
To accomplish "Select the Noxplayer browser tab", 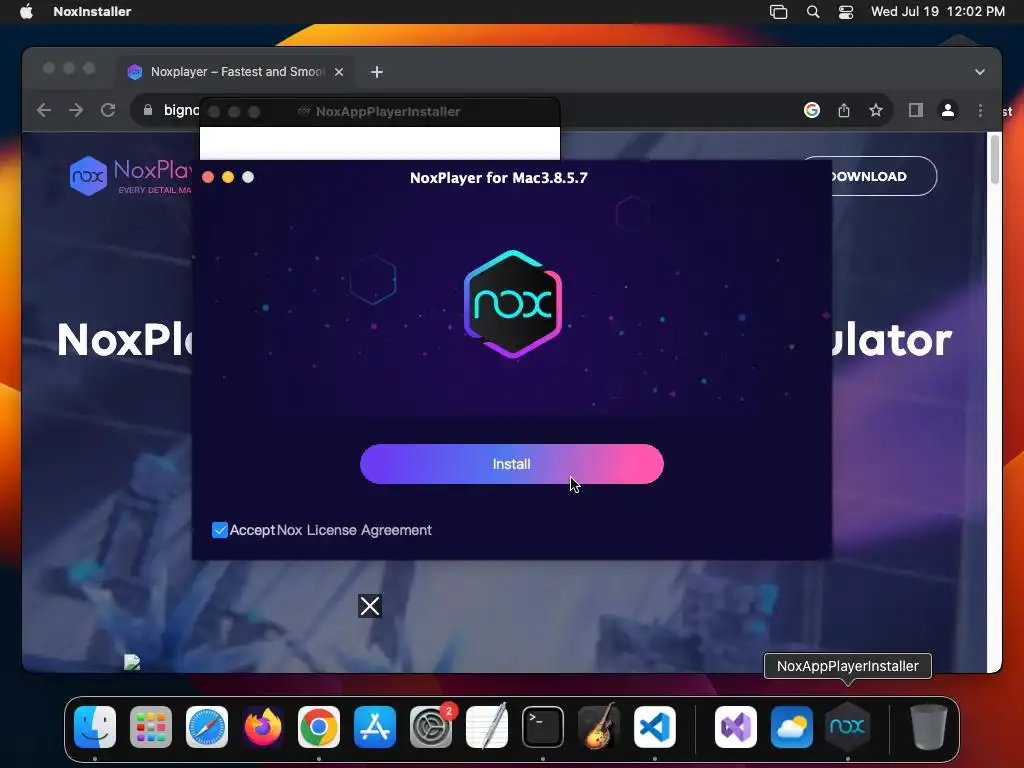I will 236,72.
